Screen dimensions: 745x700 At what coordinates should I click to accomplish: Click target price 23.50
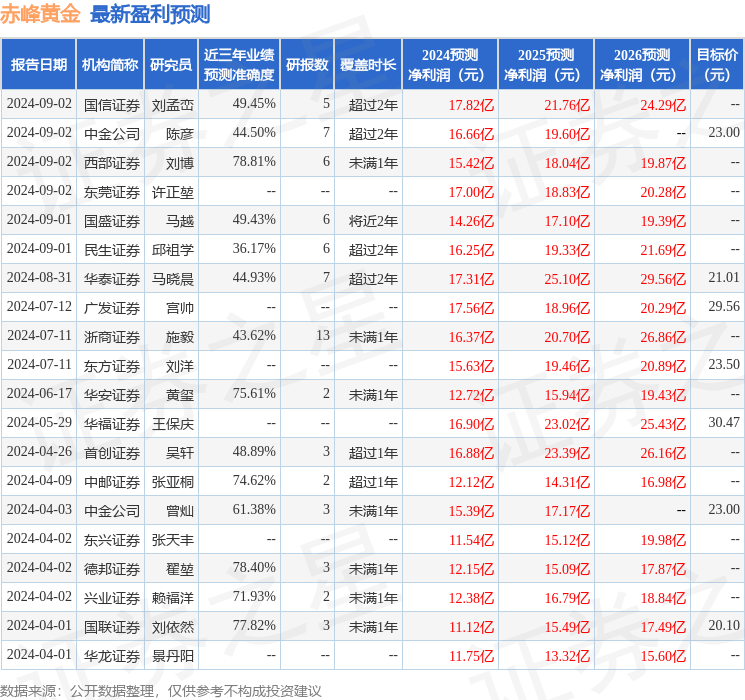(x=724, y=364)
